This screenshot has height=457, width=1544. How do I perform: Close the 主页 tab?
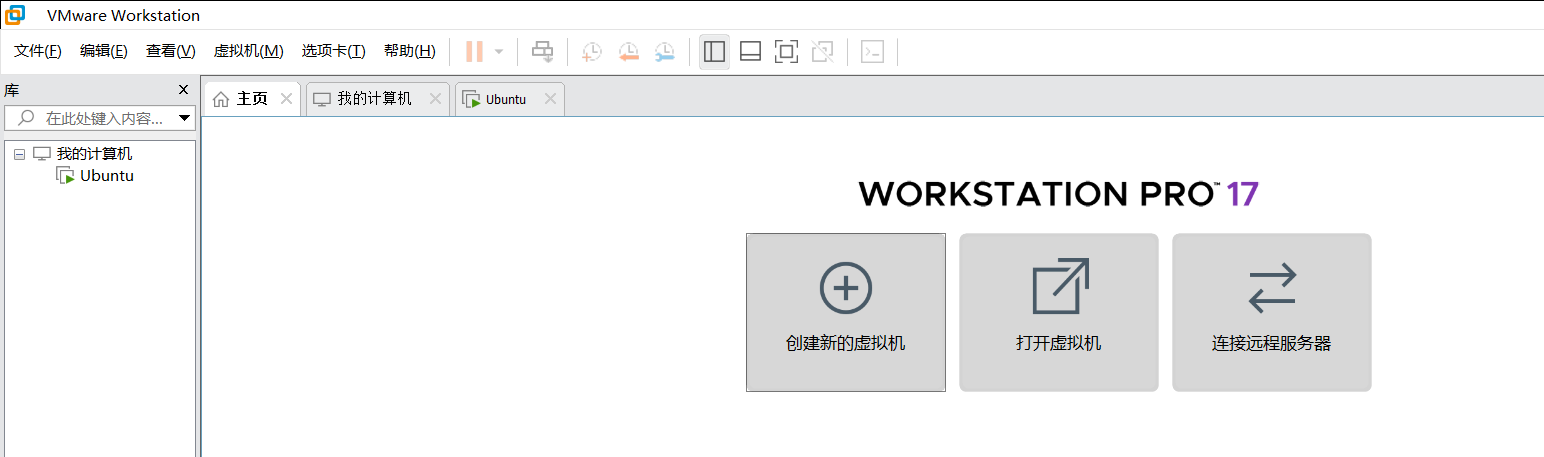(x=286, y=99)
